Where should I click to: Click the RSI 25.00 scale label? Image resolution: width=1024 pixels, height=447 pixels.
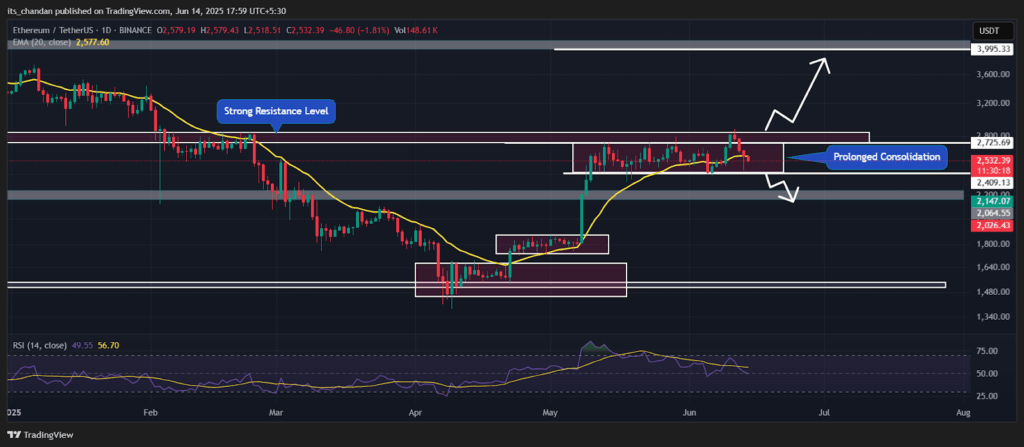(989, 396)
